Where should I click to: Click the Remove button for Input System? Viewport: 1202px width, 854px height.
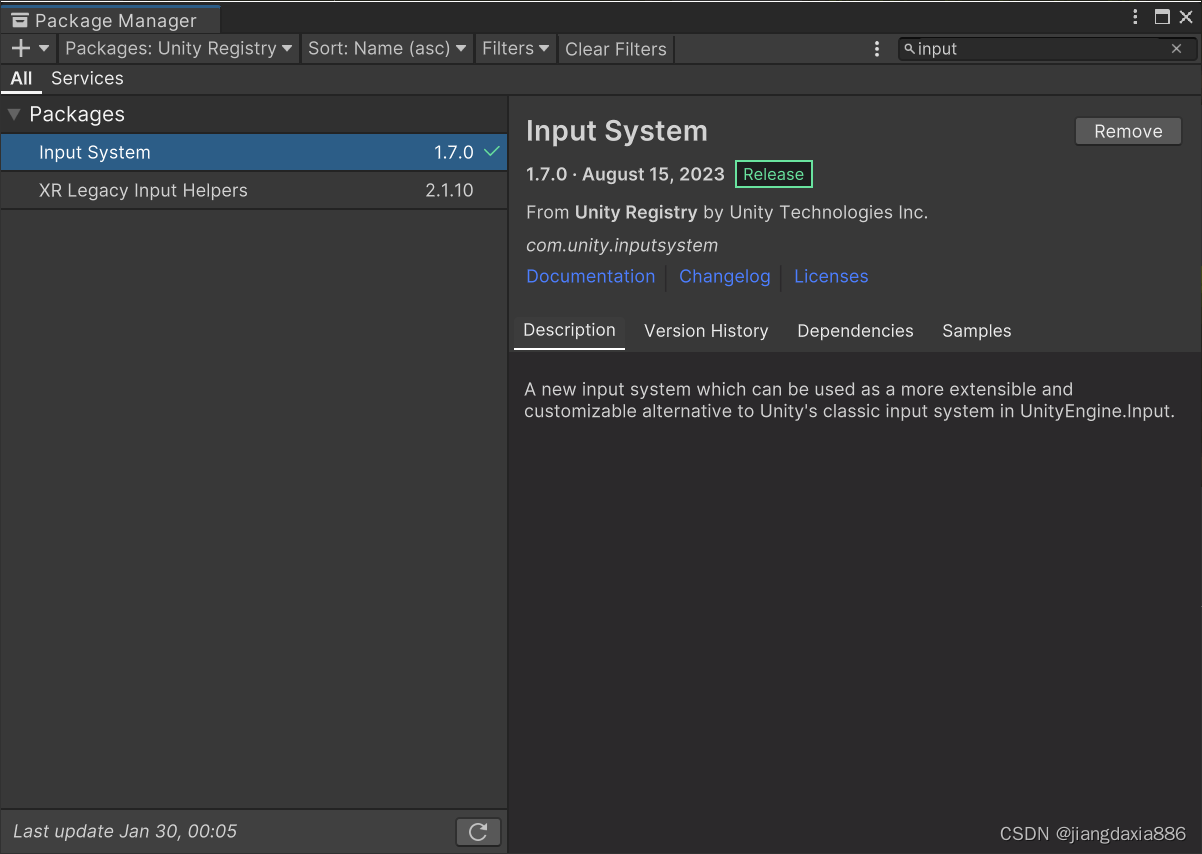pyautogui.click(x=1128, y=131)
